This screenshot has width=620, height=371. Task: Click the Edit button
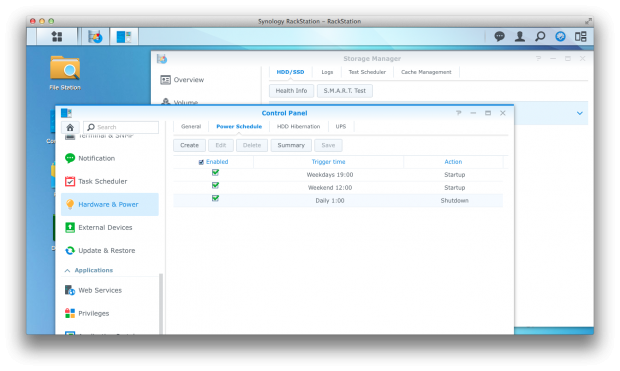[221, 146]
